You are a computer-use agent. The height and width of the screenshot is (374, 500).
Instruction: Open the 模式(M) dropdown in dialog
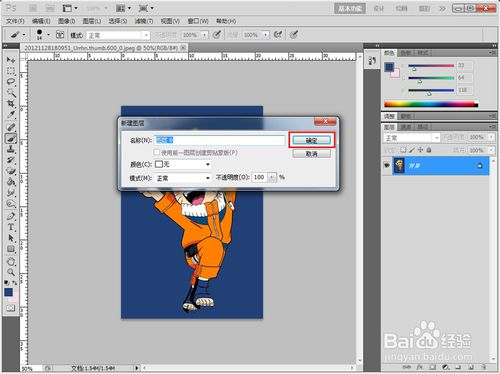pos(183,178)
